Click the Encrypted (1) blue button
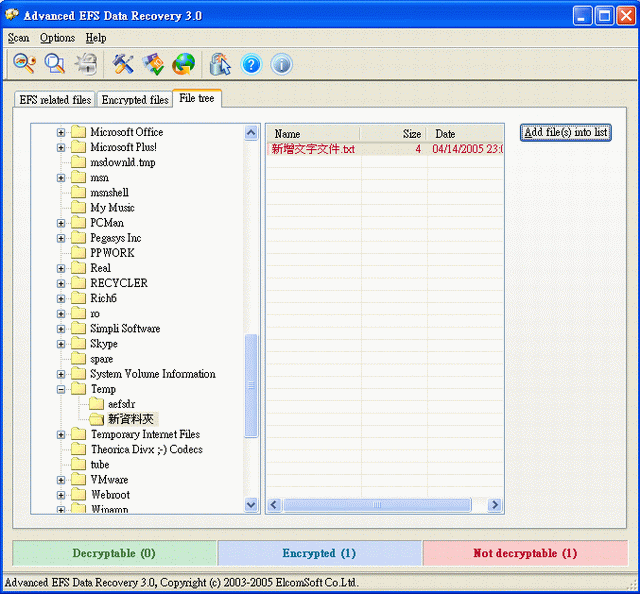Viewport: 640px width, 594px height. coord(319,553)
